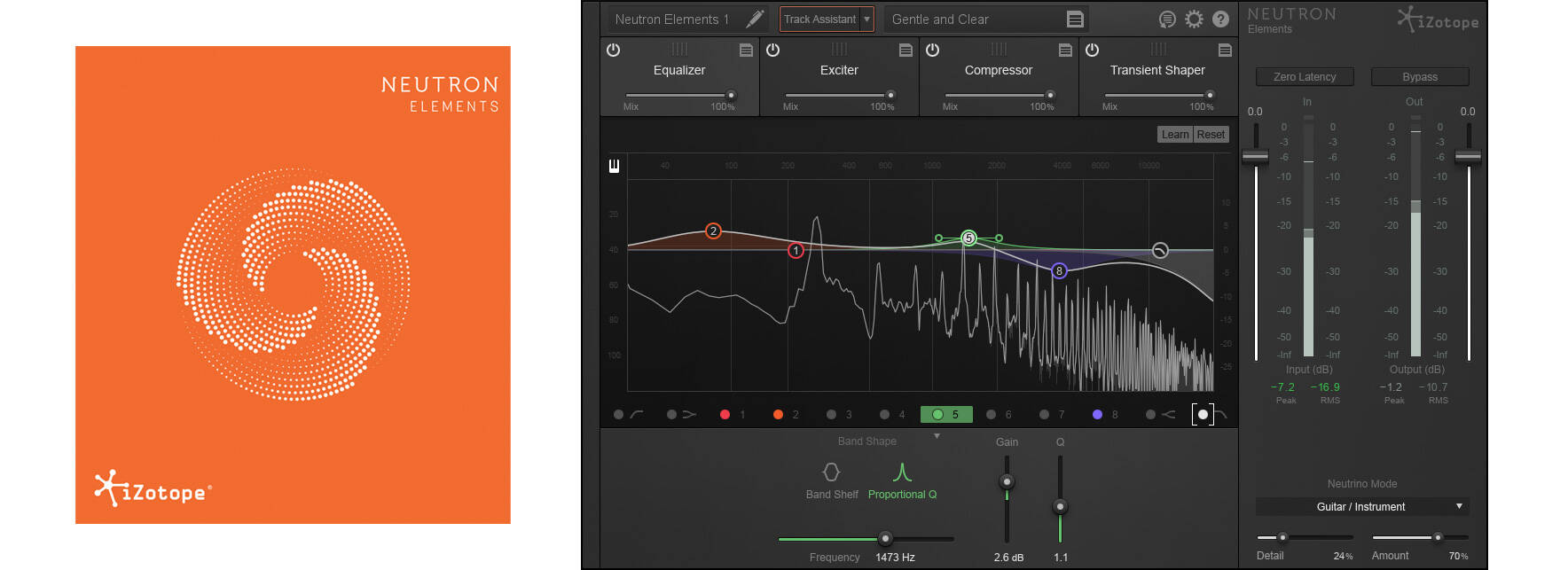Click the output gain fader handle
The width and height of the screenshot is (1568, 570).
click(1468, 157)
